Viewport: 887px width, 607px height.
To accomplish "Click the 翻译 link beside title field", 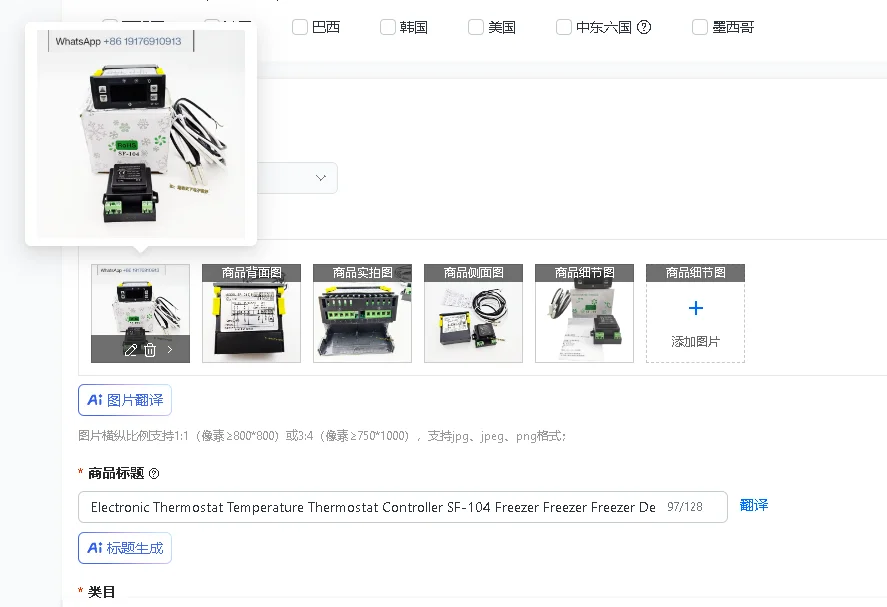I will [x=754, y=505].
